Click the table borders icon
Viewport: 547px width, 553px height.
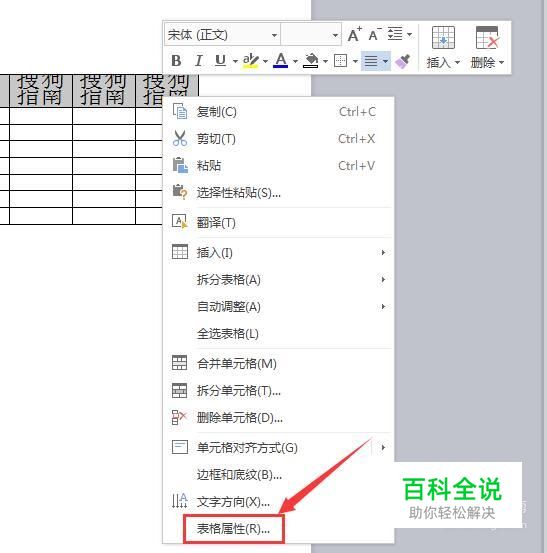[x=340, y=61]
